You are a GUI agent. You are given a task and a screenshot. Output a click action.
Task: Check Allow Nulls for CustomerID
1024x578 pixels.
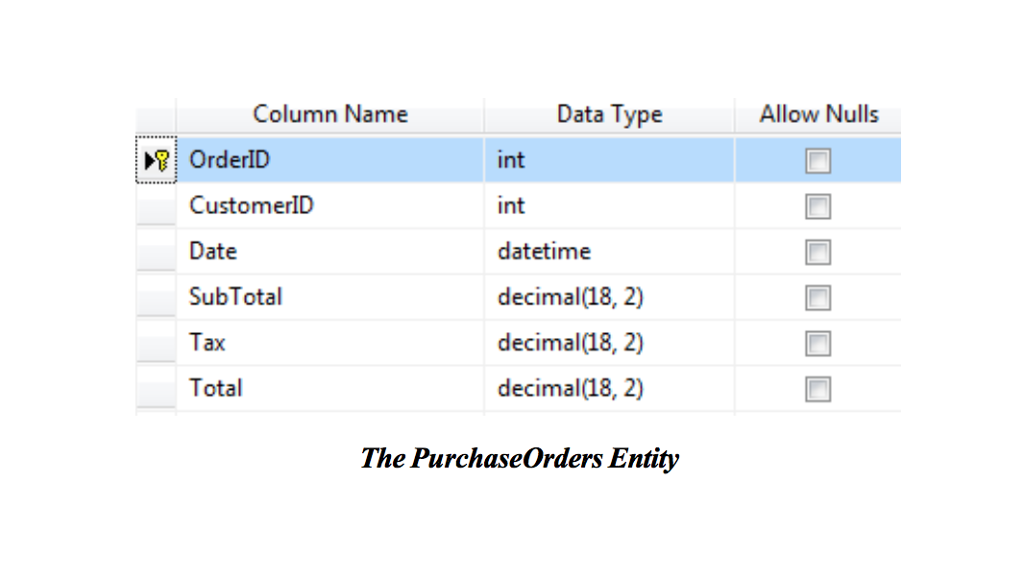(x=817, y=206)
